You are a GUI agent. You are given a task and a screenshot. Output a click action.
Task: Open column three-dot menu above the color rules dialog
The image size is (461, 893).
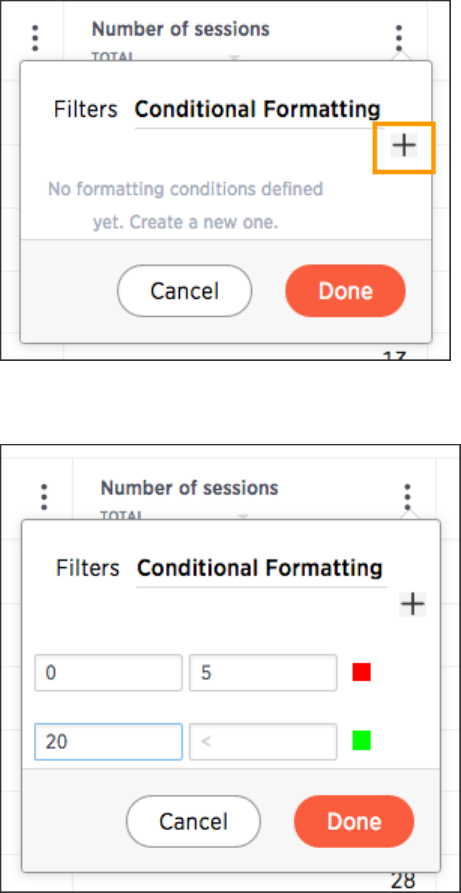pyautogui.click(x=407, y=497)
